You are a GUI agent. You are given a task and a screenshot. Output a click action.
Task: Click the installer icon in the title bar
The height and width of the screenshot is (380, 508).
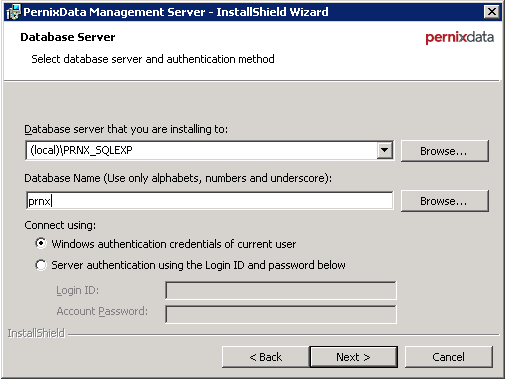(13, 12)
